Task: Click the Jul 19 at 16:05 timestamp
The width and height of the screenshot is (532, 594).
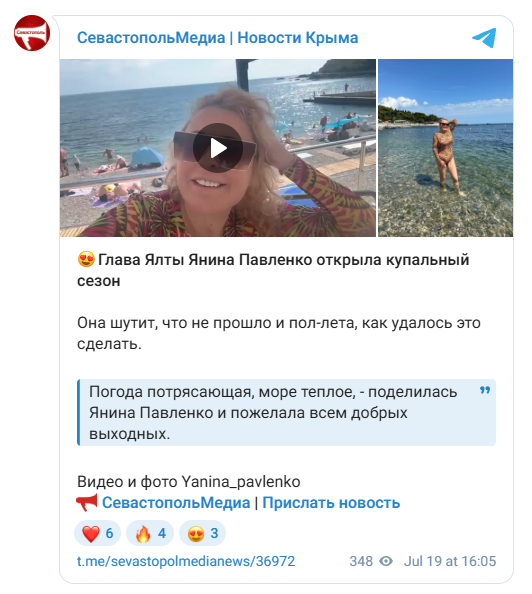Action: (450, 561)
